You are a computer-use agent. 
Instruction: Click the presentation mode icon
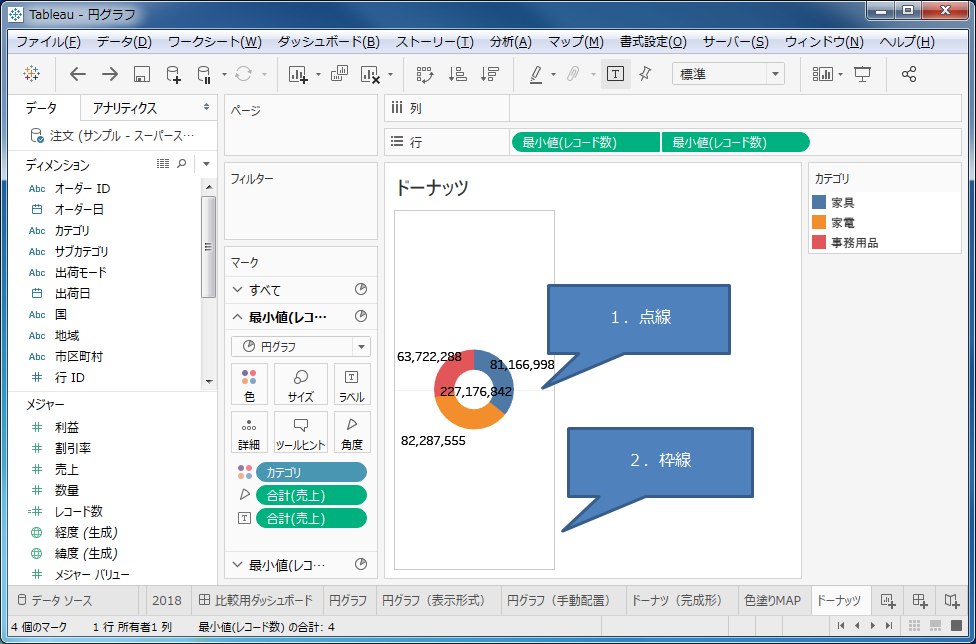pos(862,74)
